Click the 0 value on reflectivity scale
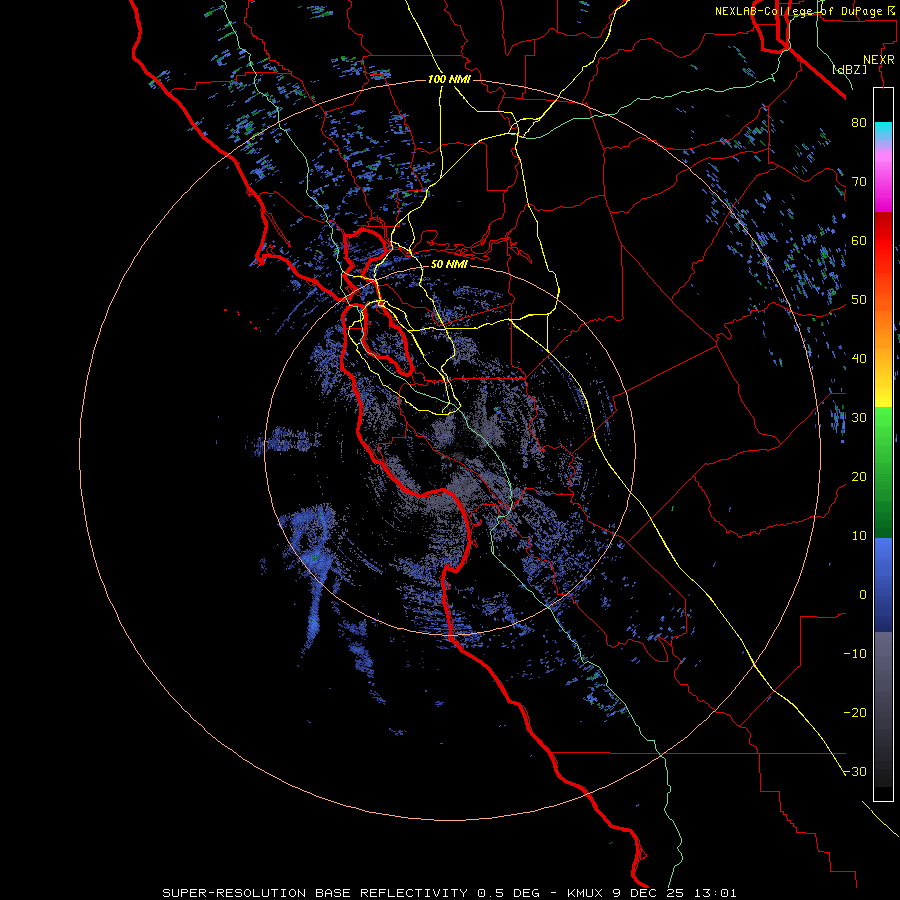The image size is (900, 900). coord(863,595)
